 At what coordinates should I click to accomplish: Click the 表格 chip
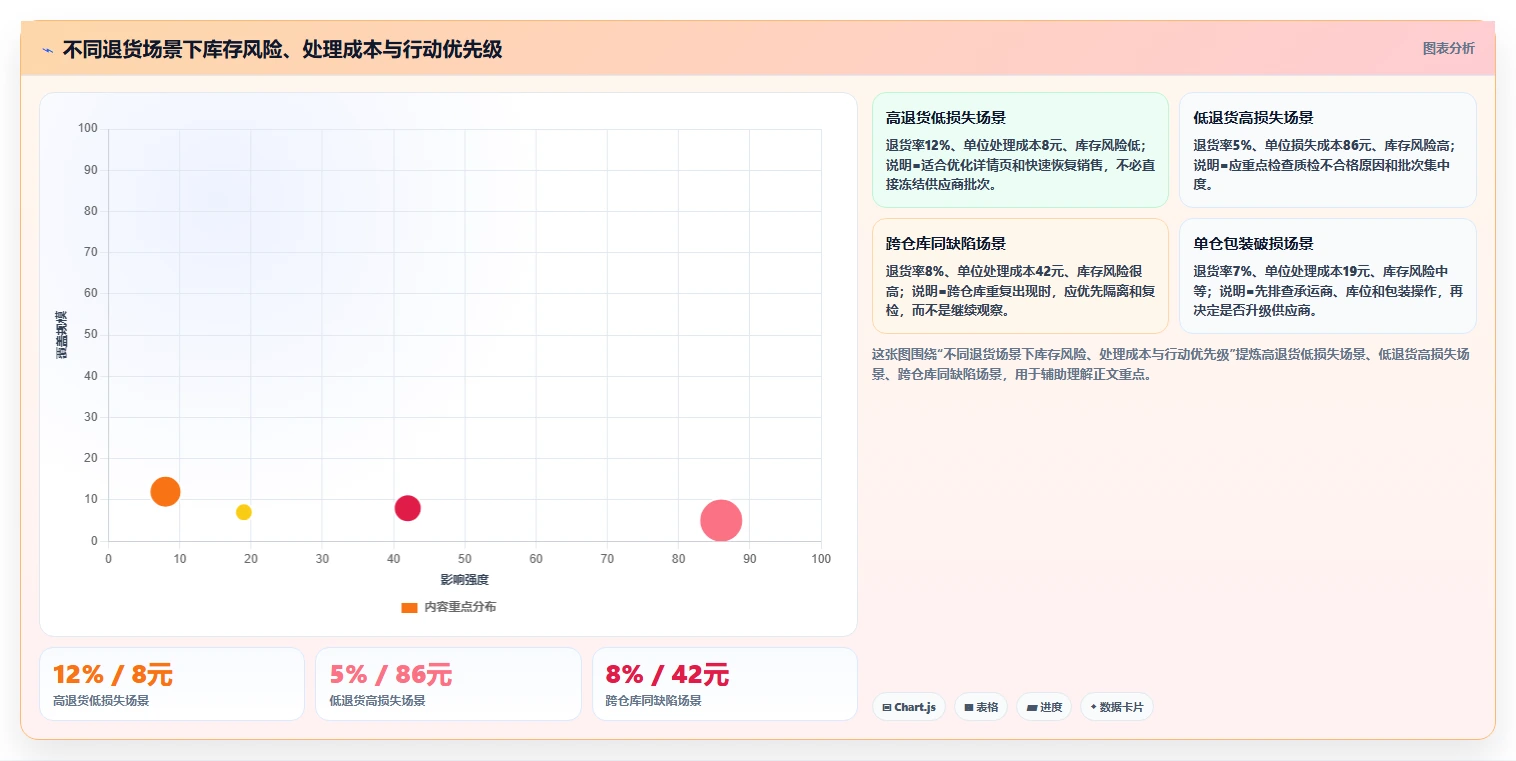click(981, 707)
